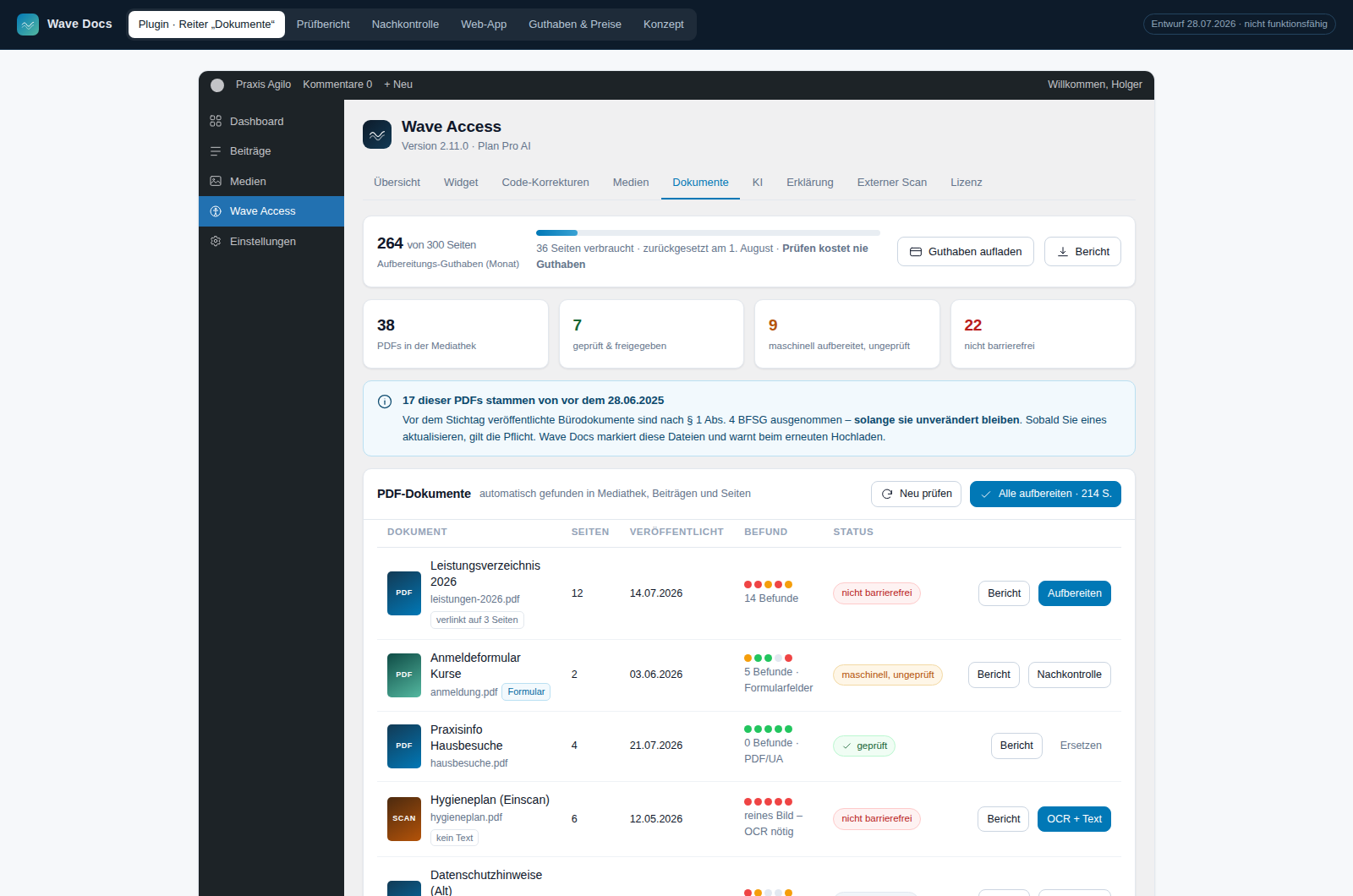Click the PDF thumbnail for Praxisinfo Hausbesuche
The width and height of the screenshot is (1353, 896).
[x=404, y=746]
